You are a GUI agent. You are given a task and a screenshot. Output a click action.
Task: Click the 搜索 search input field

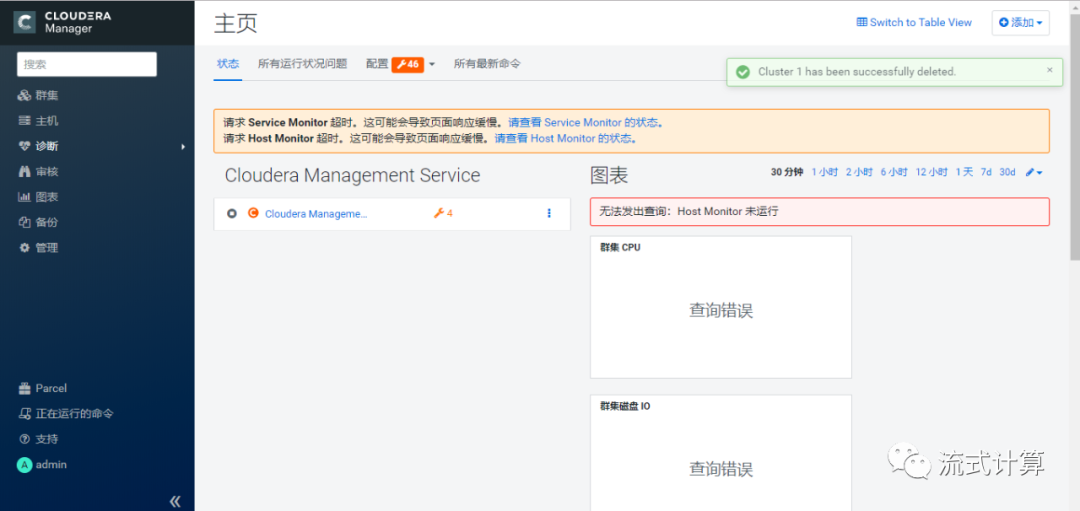point(87,64)
